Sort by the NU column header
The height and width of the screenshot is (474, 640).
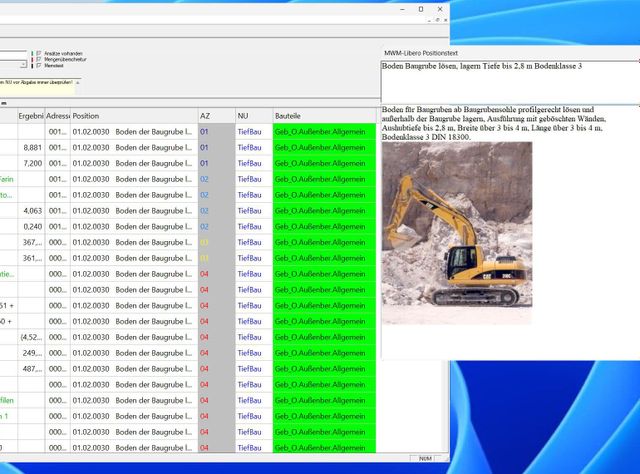[253, 116]
